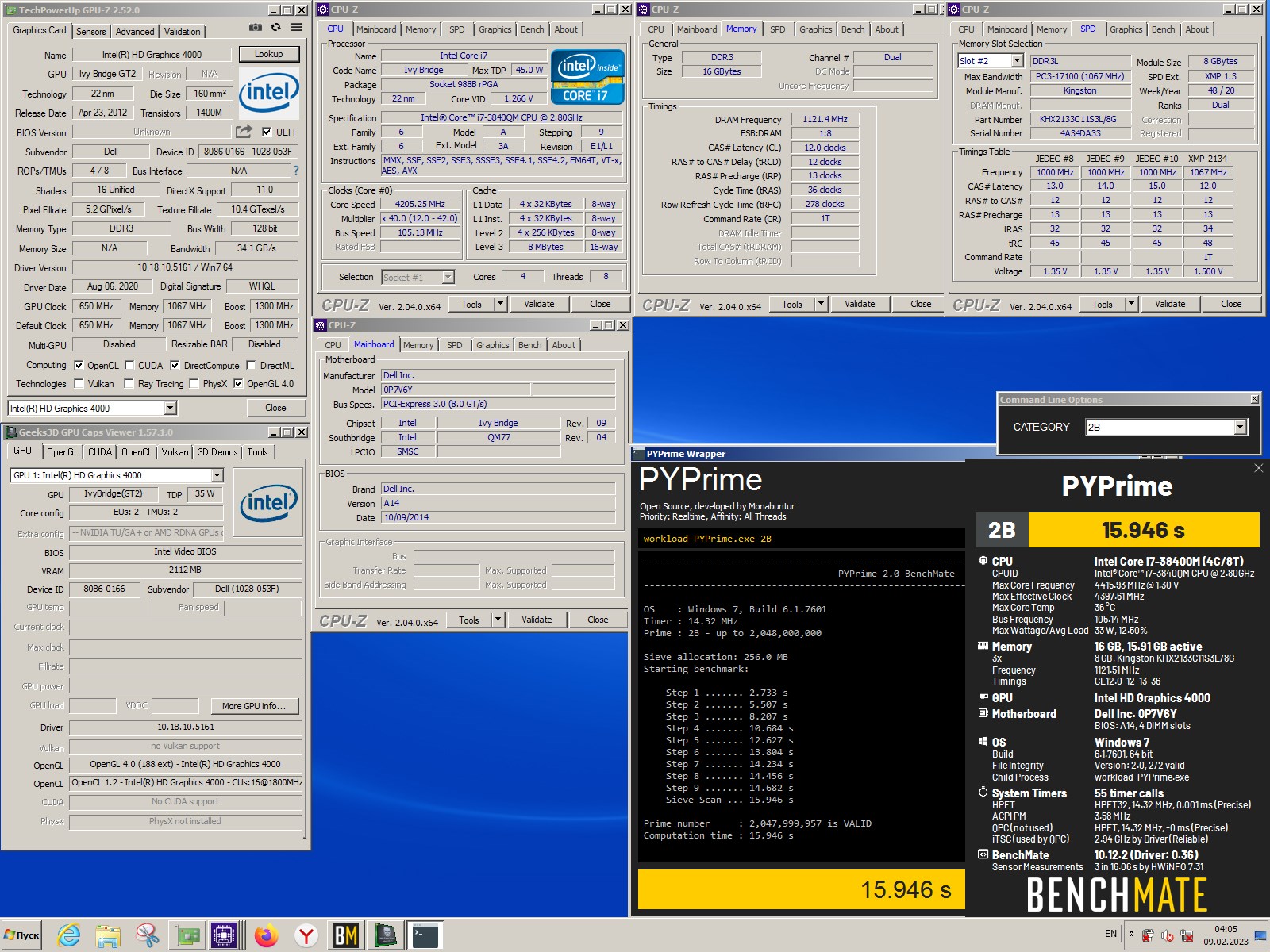Click the power plug tray icon
The width and height of the screenshot is (1270, 952).
click(x=1148, y=935)
